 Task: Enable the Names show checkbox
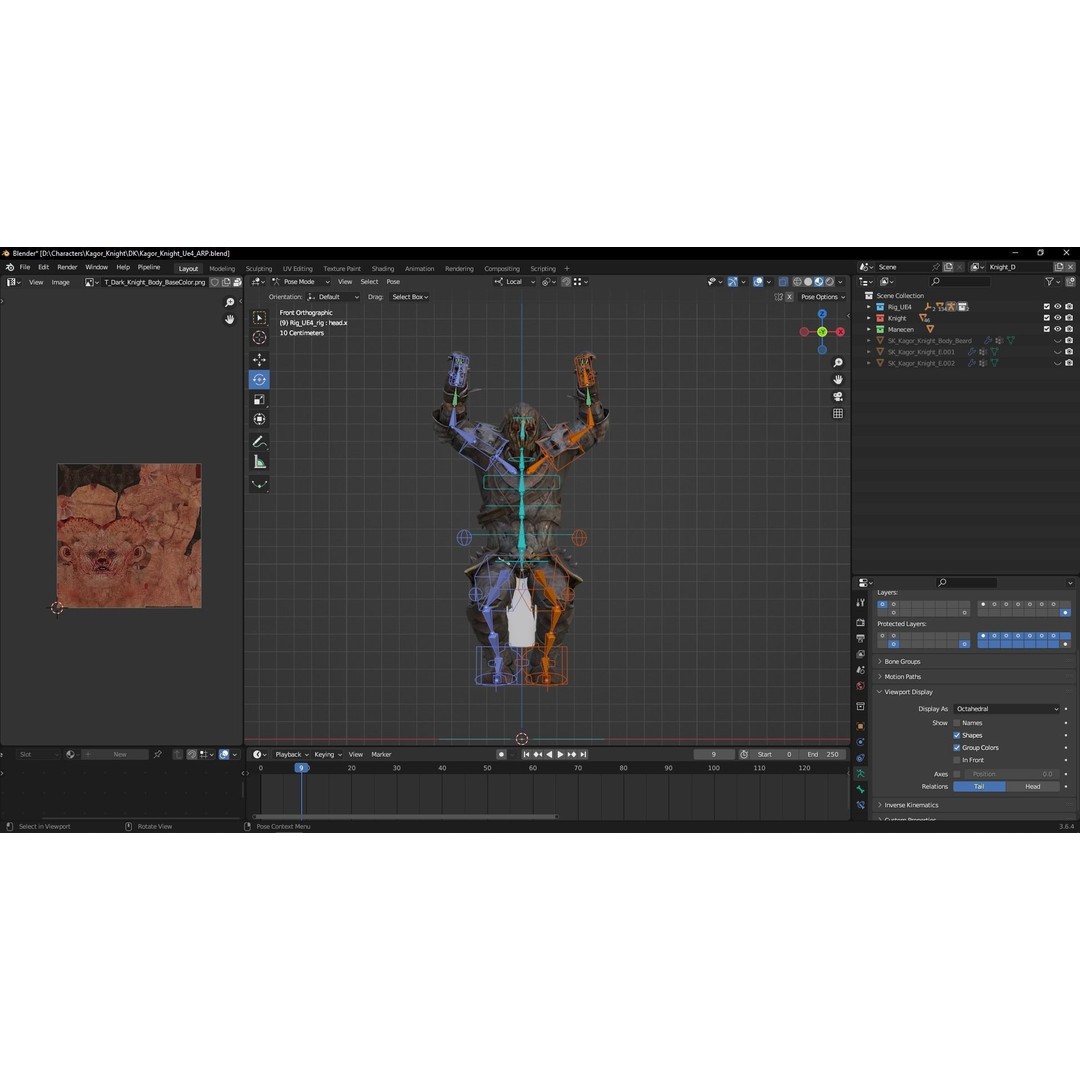pyautogui.click(x=957, y=723)
